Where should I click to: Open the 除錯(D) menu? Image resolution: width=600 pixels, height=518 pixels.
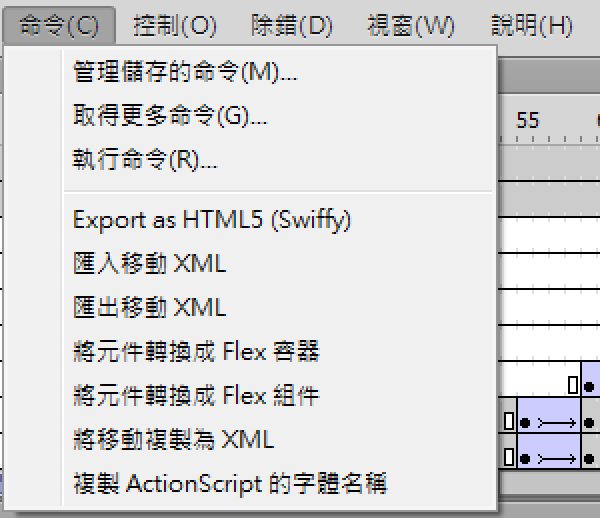tap(292, 25)
